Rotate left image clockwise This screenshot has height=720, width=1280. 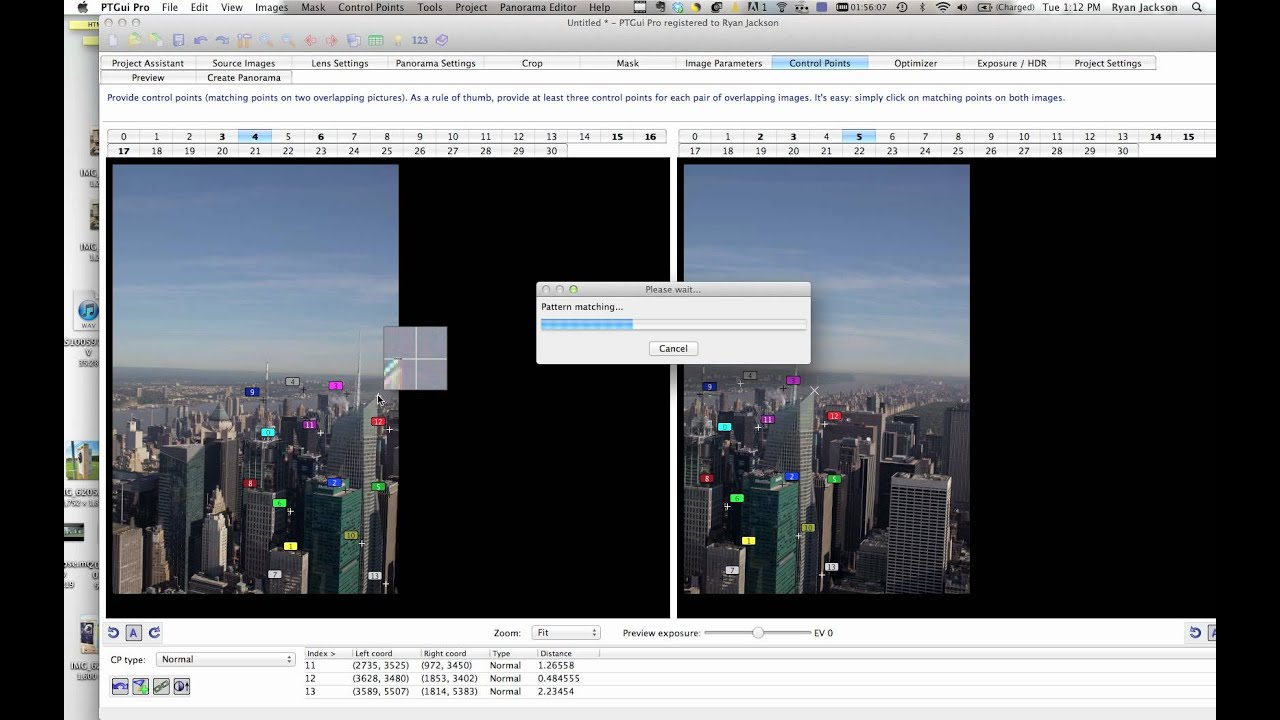coord(155,632)
